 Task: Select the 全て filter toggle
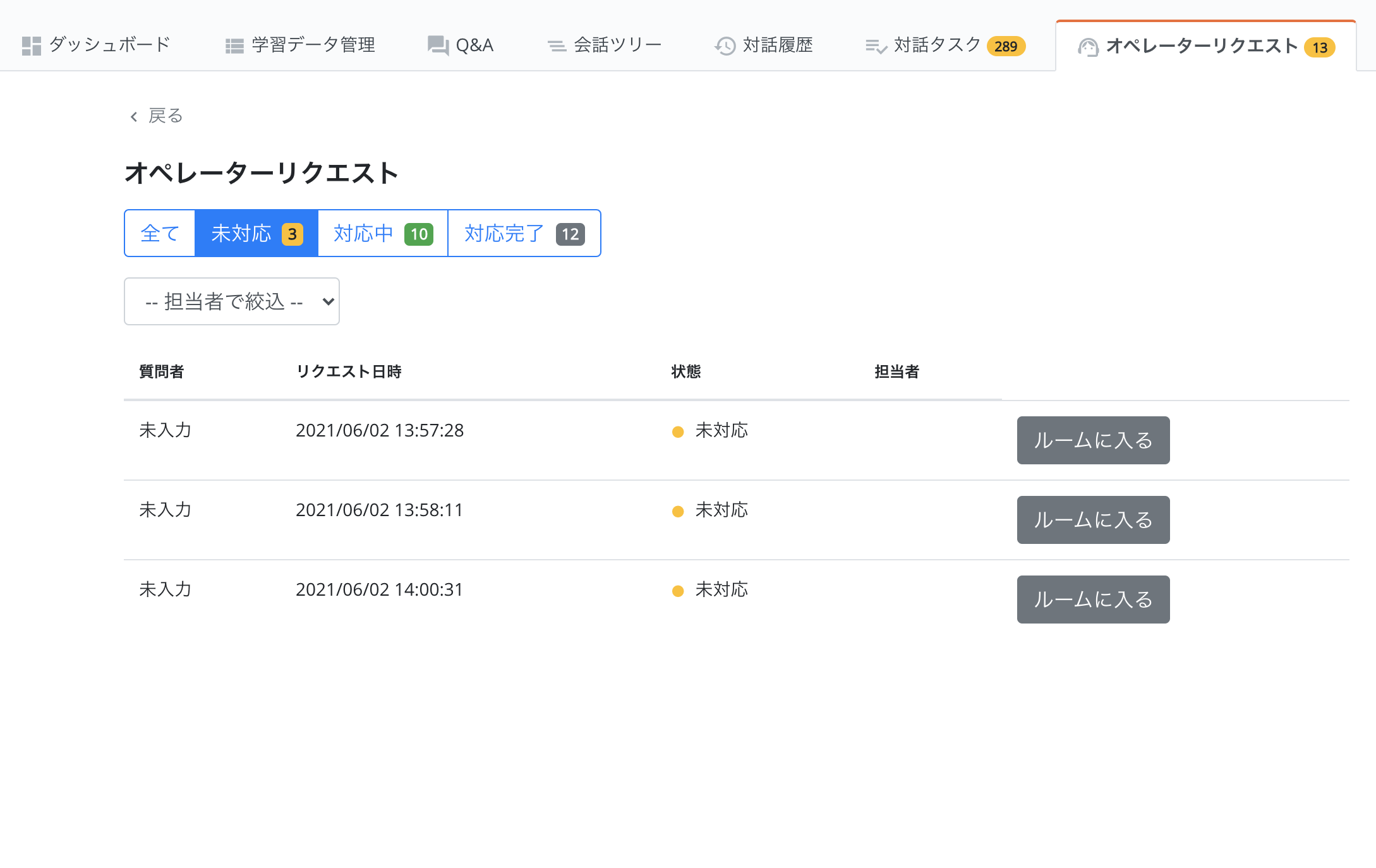point(160,233)
